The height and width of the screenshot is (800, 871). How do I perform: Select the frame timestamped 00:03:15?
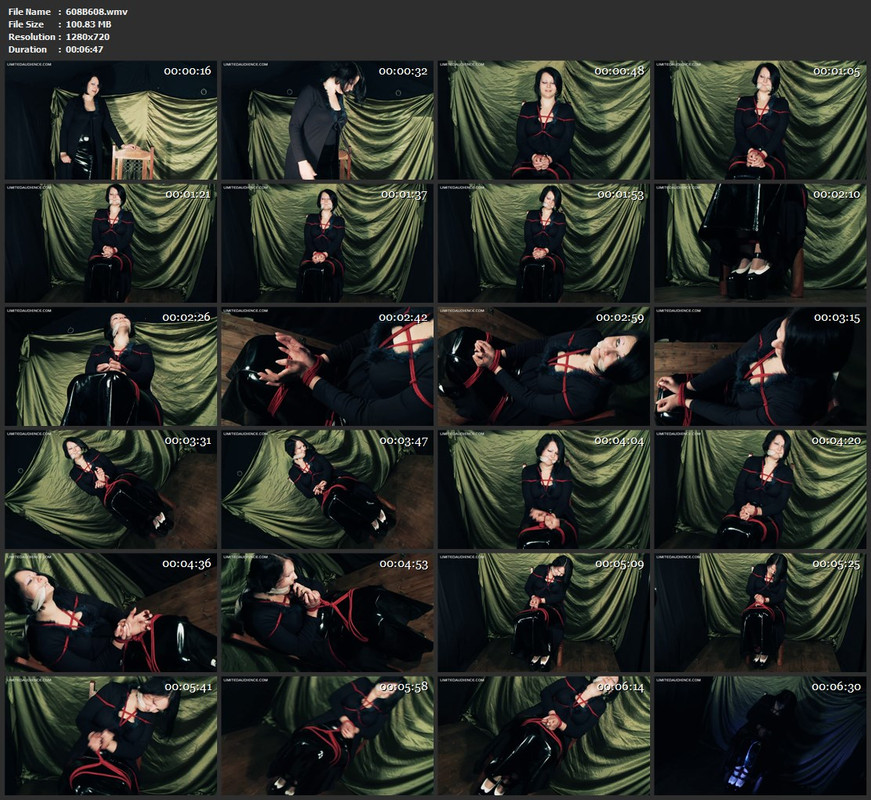[x=760, y=367]
